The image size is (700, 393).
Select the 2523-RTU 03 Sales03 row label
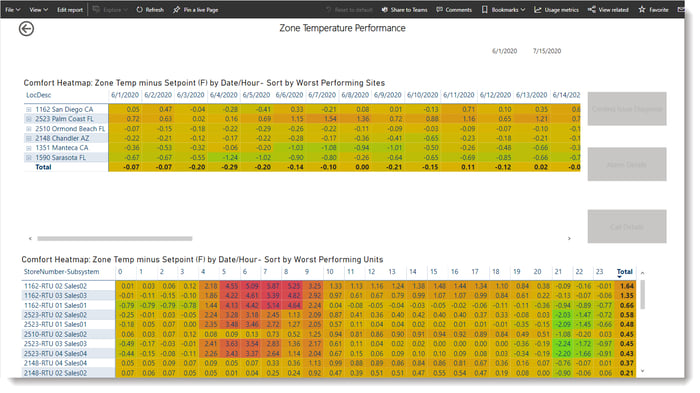[x=55, y=344]
